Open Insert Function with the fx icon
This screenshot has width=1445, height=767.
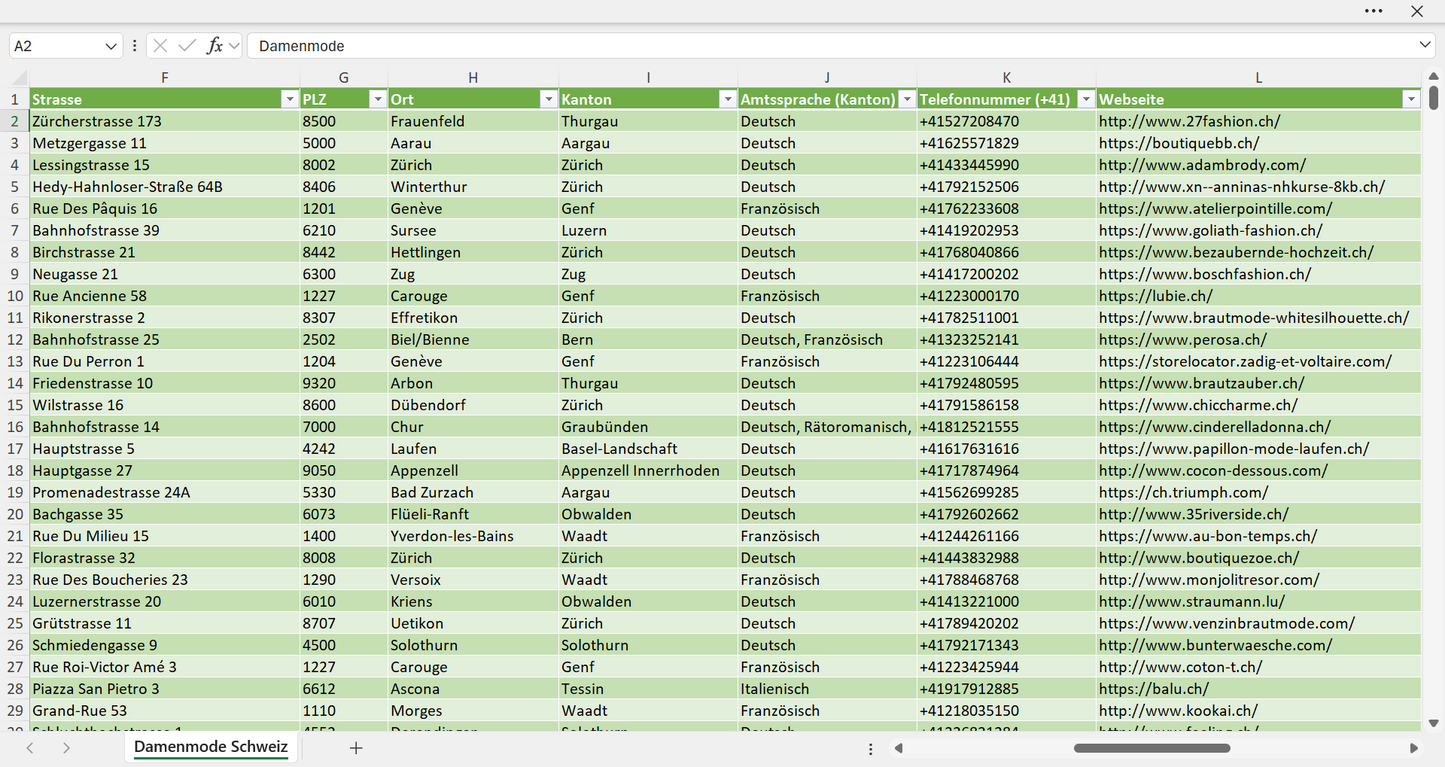click(214, 46)
